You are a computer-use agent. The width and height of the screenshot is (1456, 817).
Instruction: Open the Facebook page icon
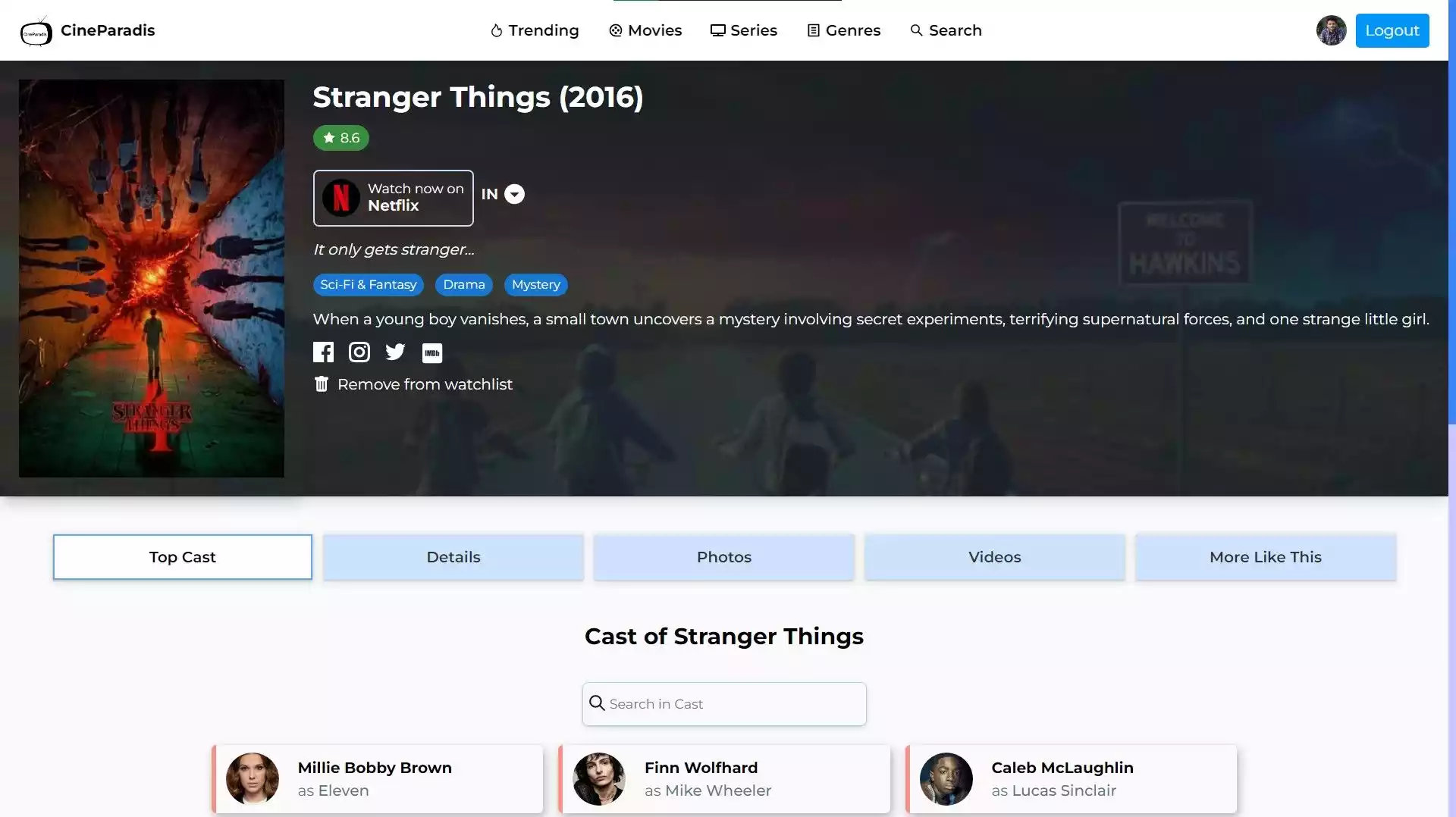323,352
